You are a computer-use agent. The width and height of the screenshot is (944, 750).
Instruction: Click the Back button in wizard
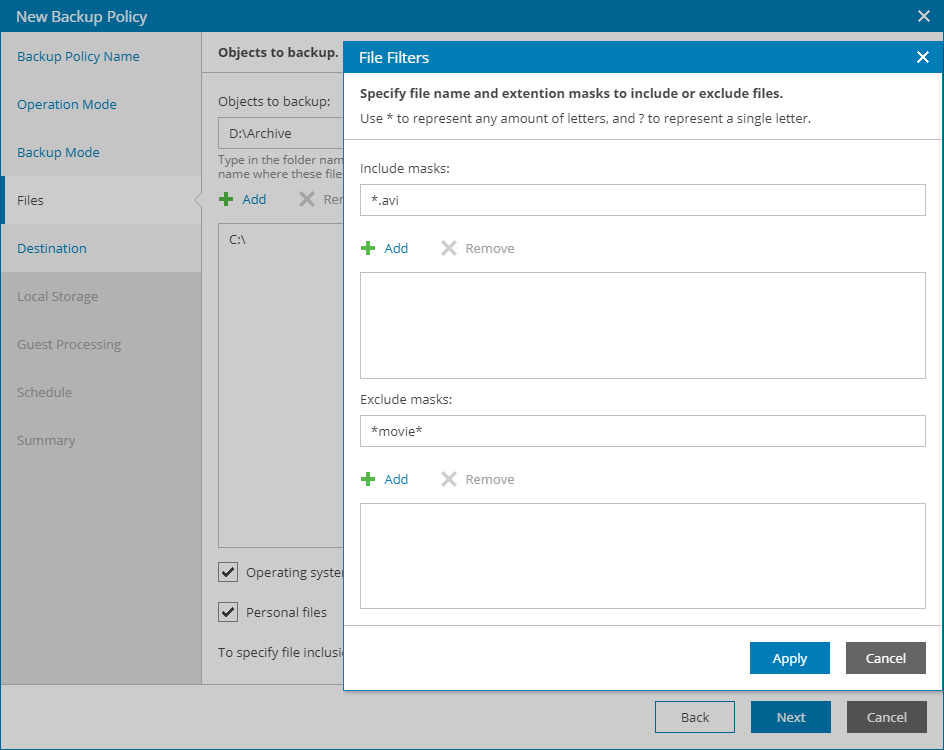pos(694,717)
